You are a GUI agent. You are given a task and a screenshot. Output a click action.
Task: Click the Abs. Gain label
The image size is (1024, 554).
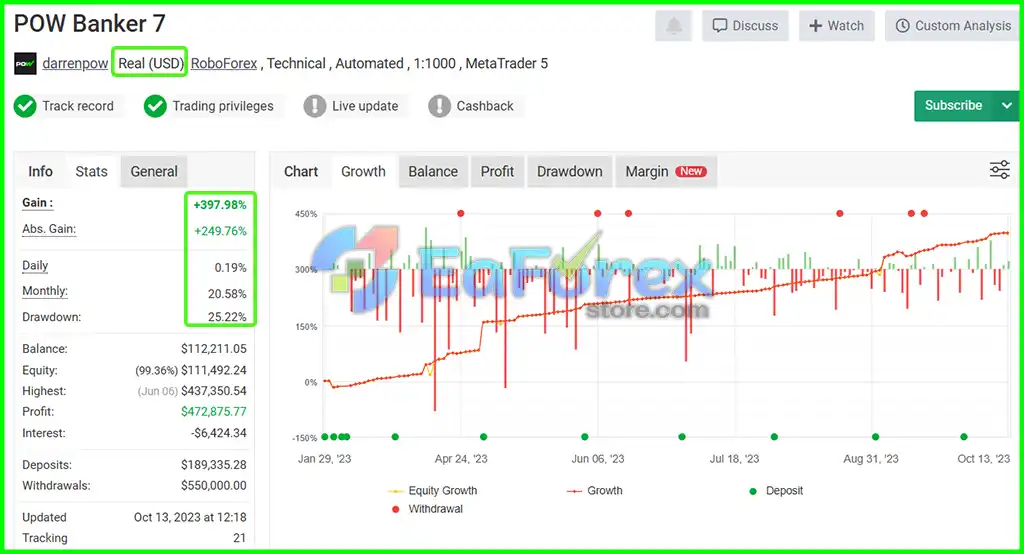[49, 229]
